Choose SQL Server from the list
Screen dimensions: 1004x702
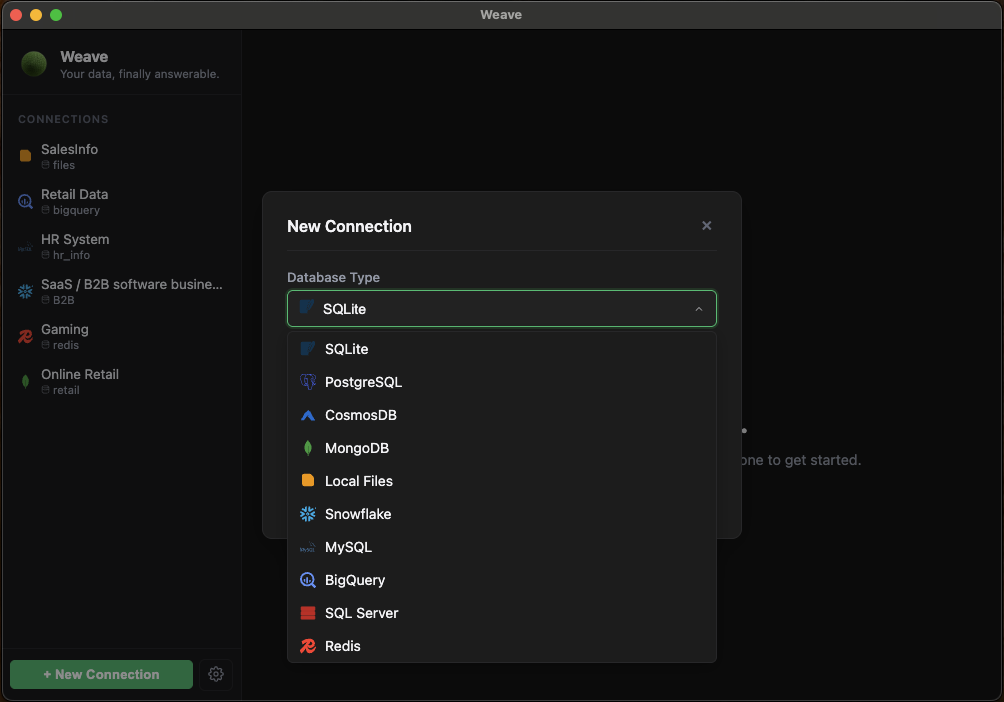tap(502, 613)
